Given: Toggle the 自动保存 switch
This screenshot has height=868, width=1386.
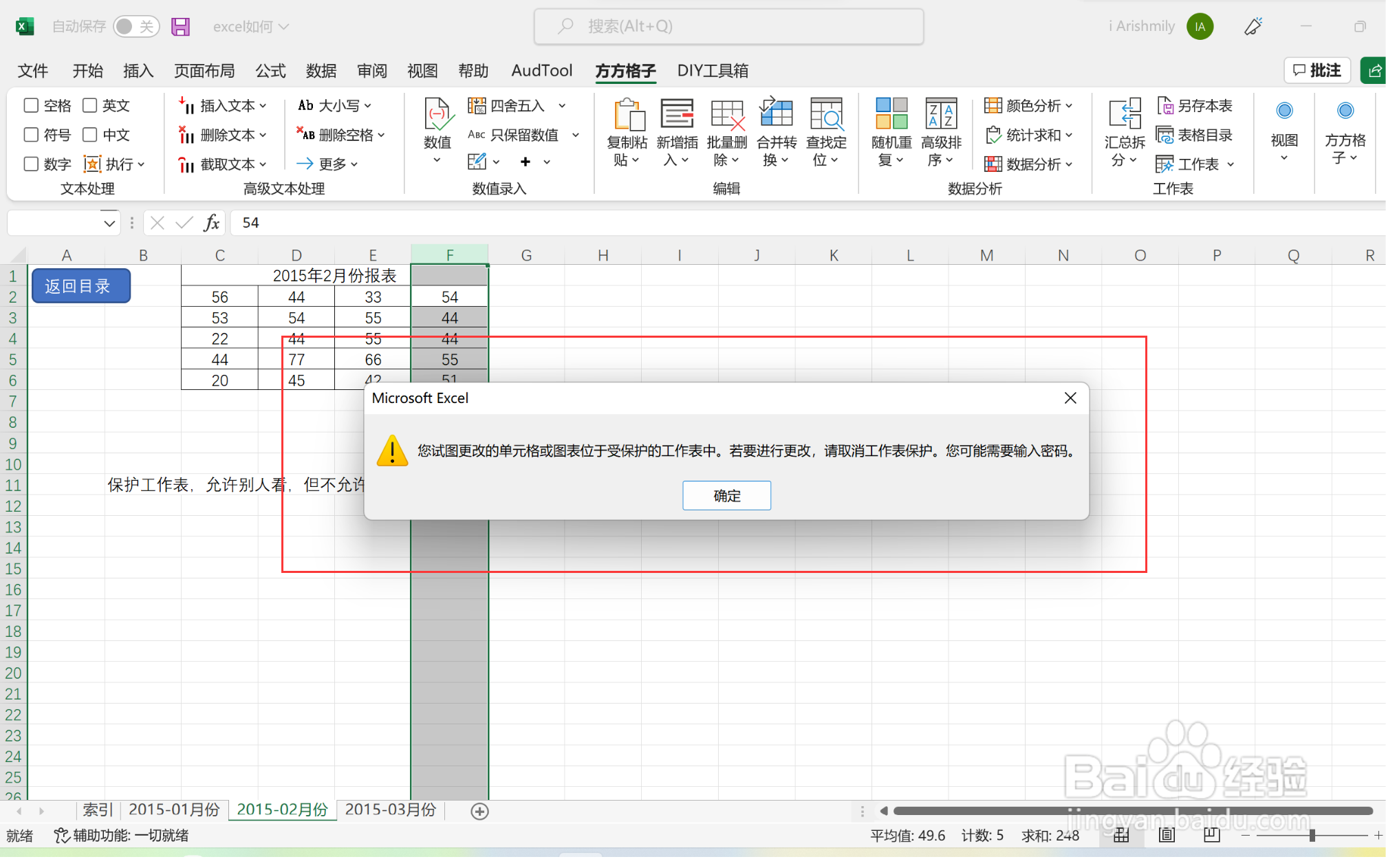Looking at the screenshot, I should click(136, 27).
